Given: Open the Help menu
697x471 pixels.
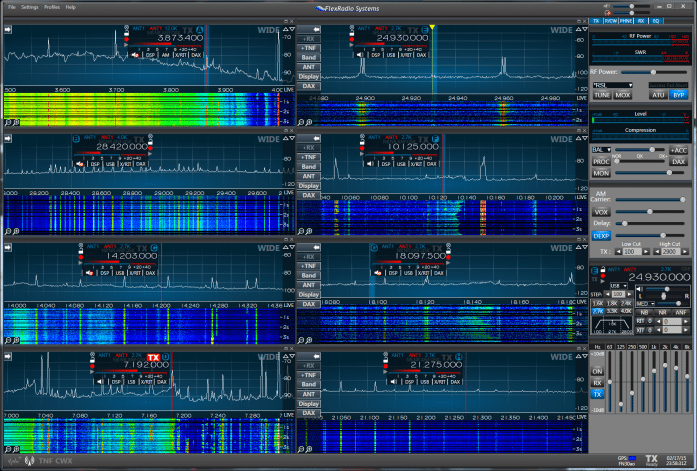Looking at the screenshot, I should [x=70, y=7].
